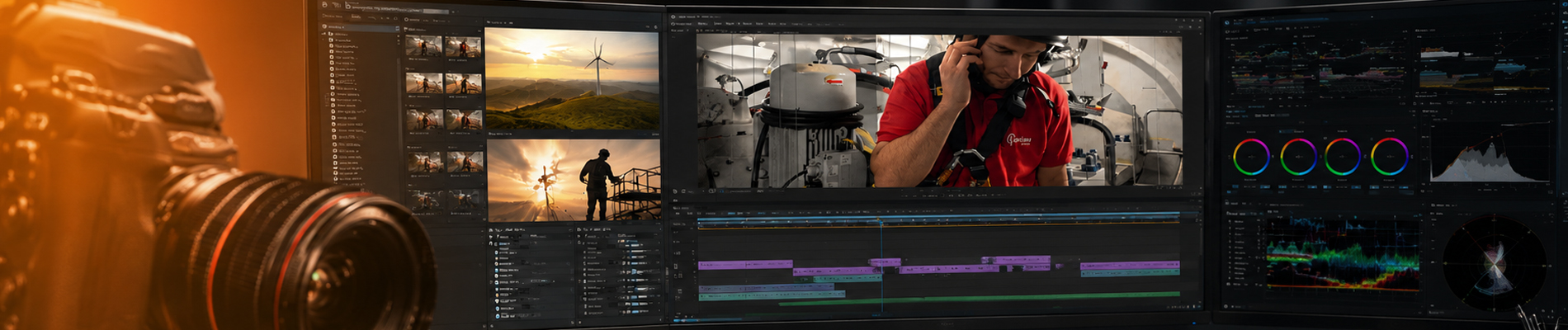Click the blue playhead on the timeline ruler
This screenshot has height=330, width=1568.
881,222
